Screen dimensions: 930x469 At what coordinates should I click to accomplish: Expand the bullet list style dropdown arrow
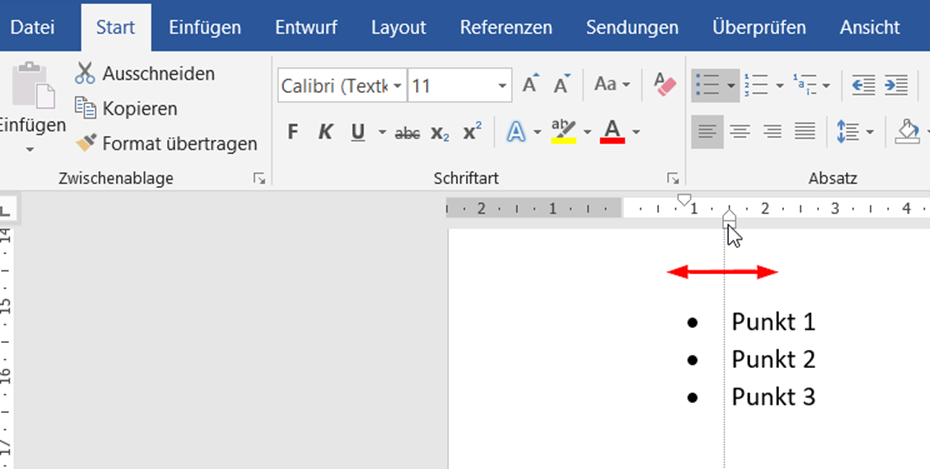[x=731, y=86]
